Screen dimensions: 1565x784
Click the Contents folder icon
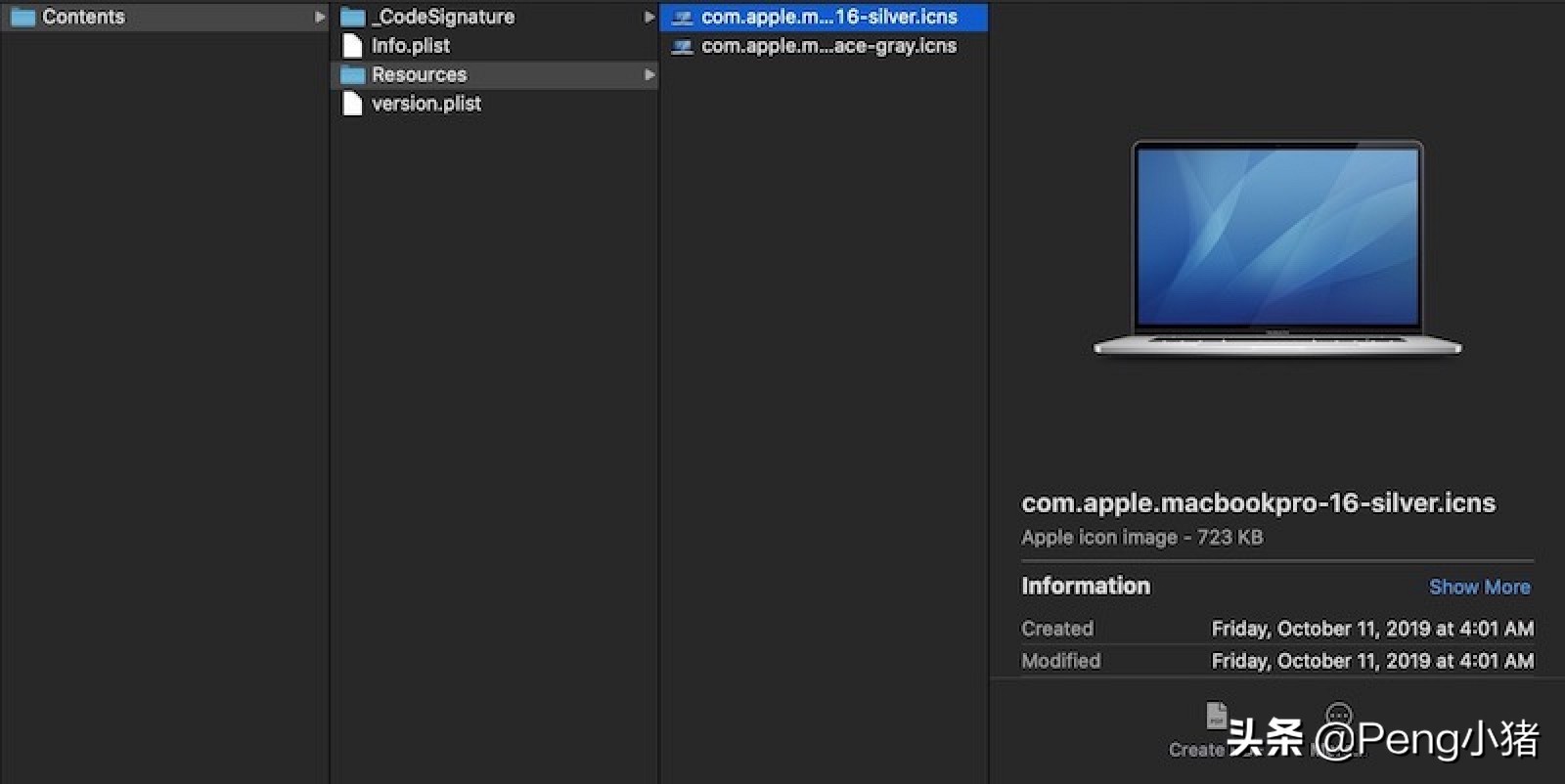tap(22, 17)
